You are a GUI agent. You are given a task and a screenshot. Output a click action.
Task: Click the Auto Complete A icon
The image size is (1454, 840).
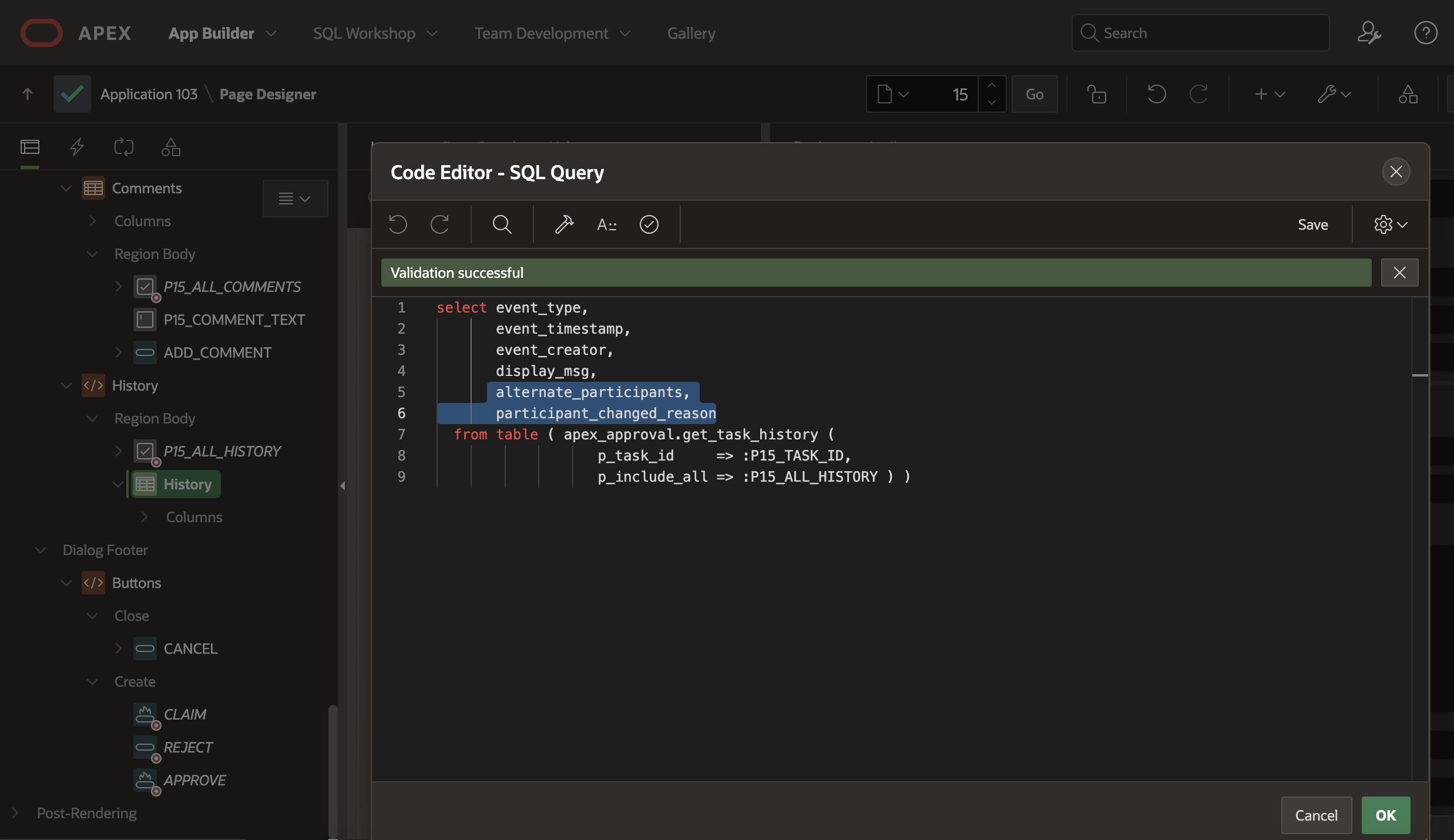click(x=606, y=224)
